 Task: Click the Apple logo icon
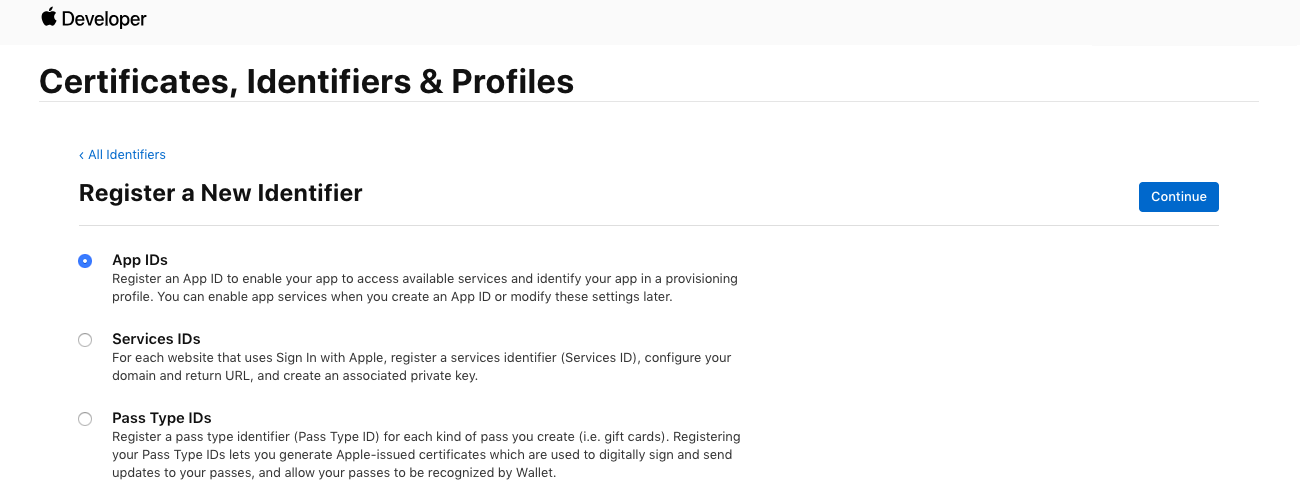[49, 17]
